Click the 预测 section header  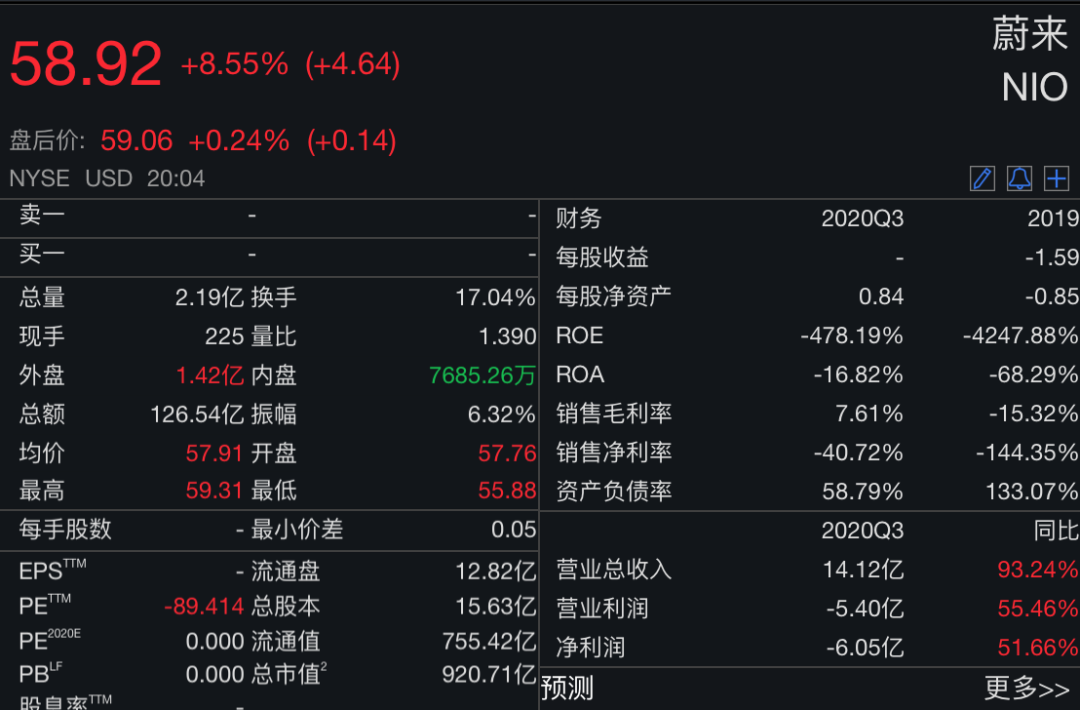click(x=567, y=688)
